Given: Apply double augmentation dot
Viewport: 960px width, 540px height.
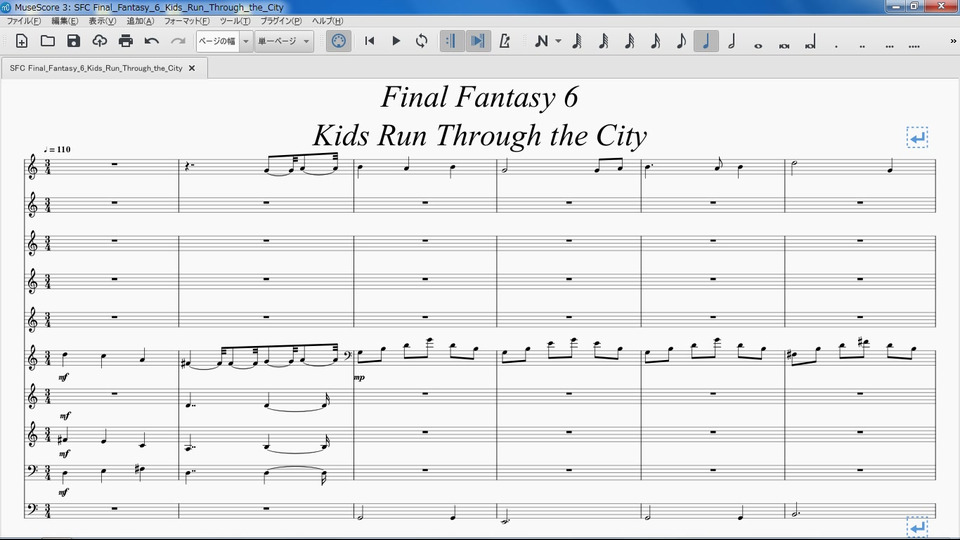Looking at the screenshot, I should pos(863,45).
